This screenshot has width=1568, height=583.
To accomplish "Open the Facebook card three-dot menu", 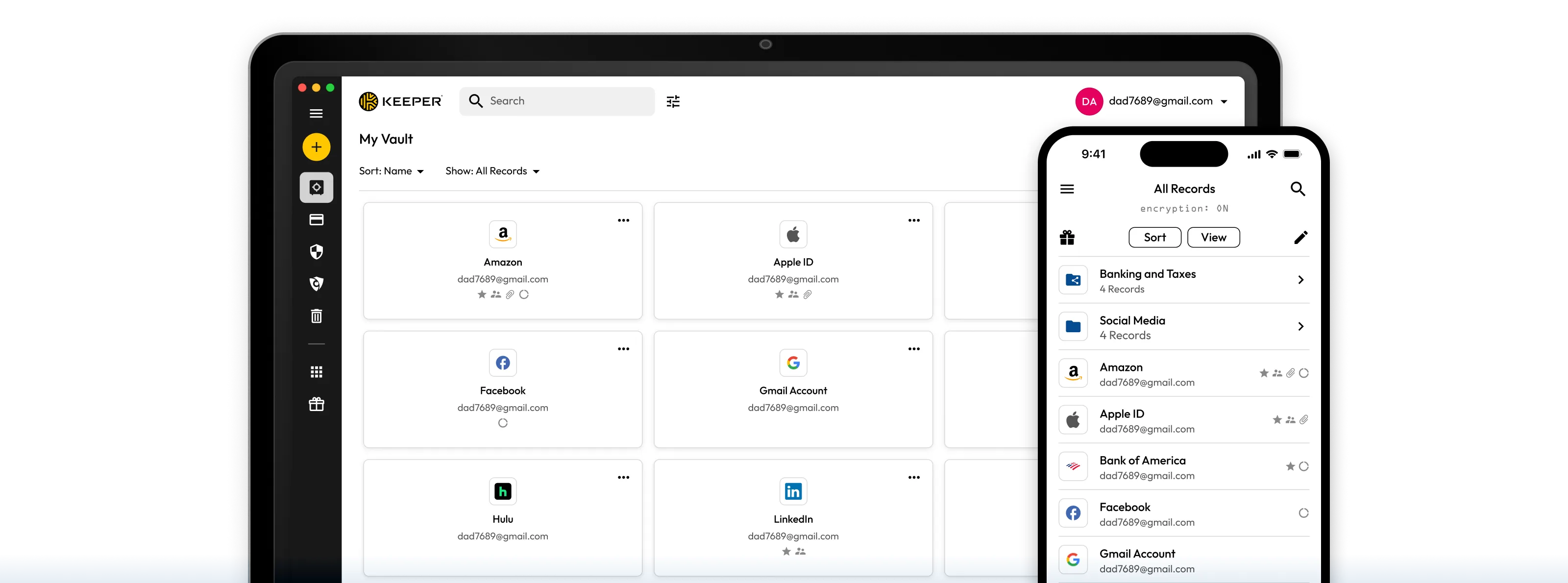I will point(623,349).
